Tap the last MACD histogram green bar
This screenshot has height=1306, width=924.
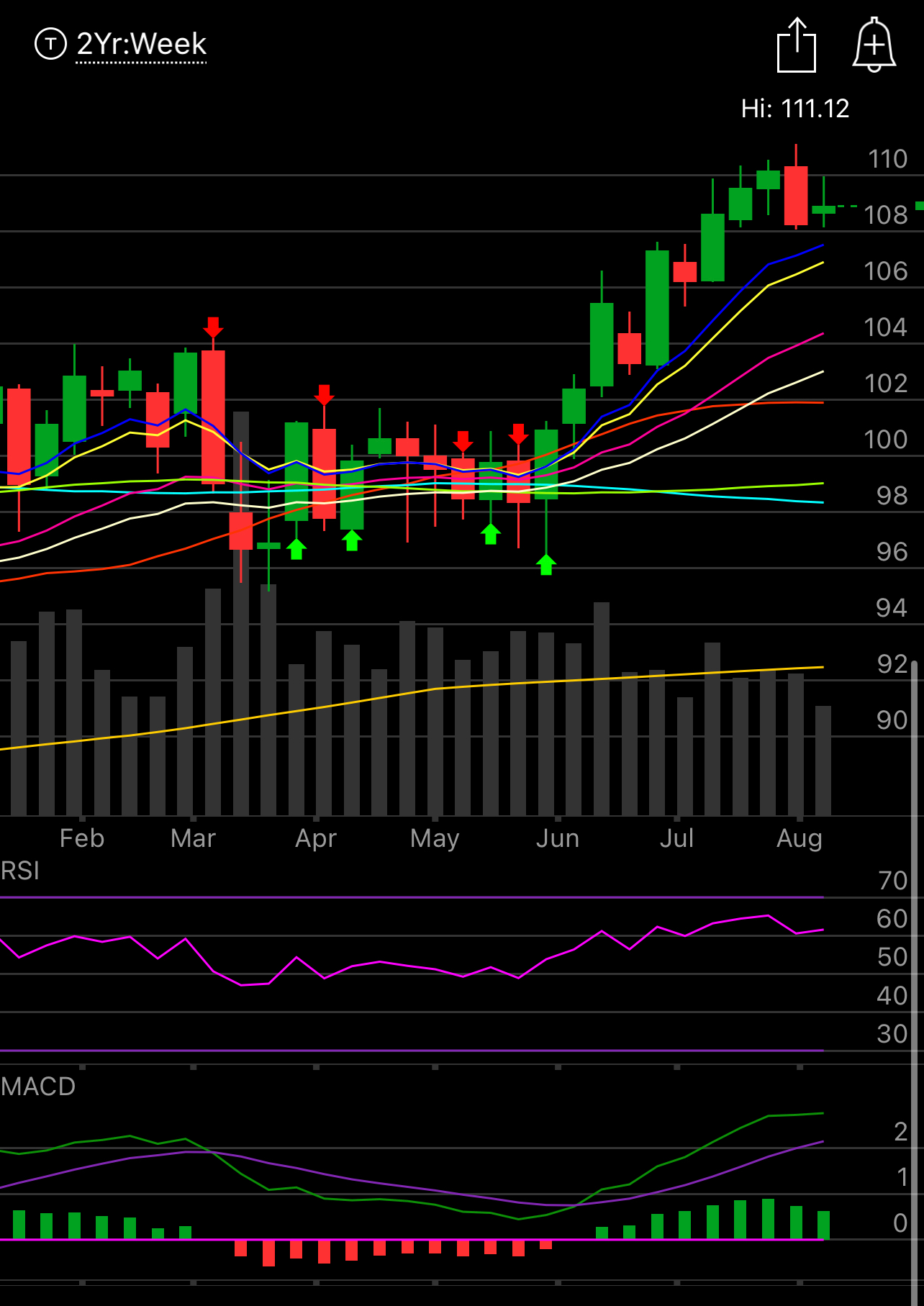824,1225
